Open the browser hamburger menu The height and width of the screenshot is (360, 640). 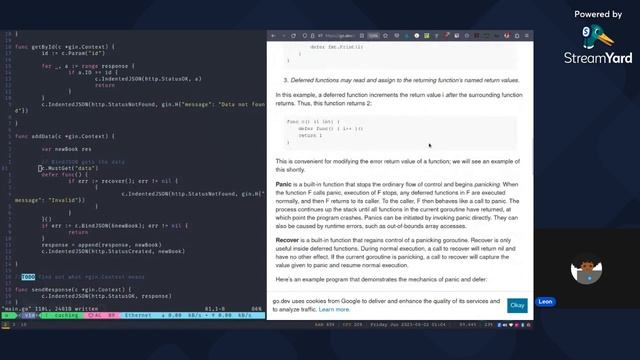[527, 36]
